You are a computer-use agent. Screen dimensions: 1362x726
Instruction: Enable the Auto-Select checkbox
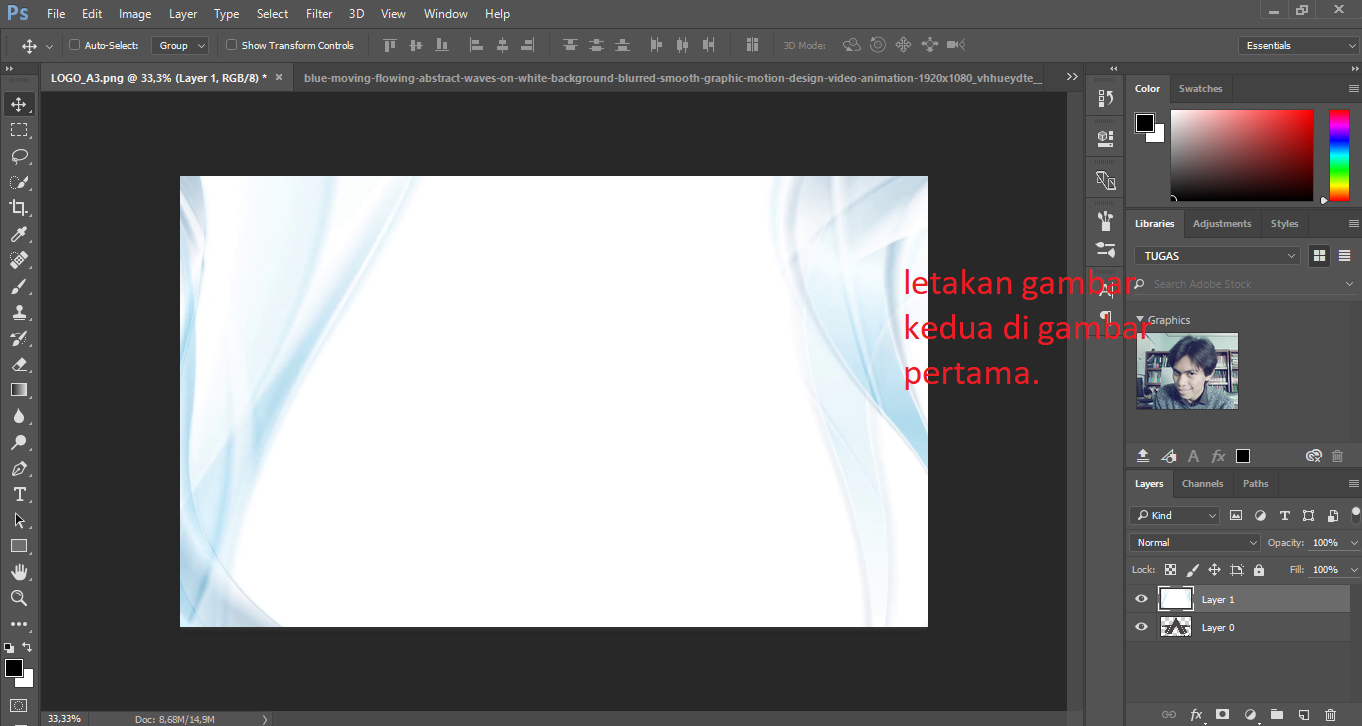(74, 44)
